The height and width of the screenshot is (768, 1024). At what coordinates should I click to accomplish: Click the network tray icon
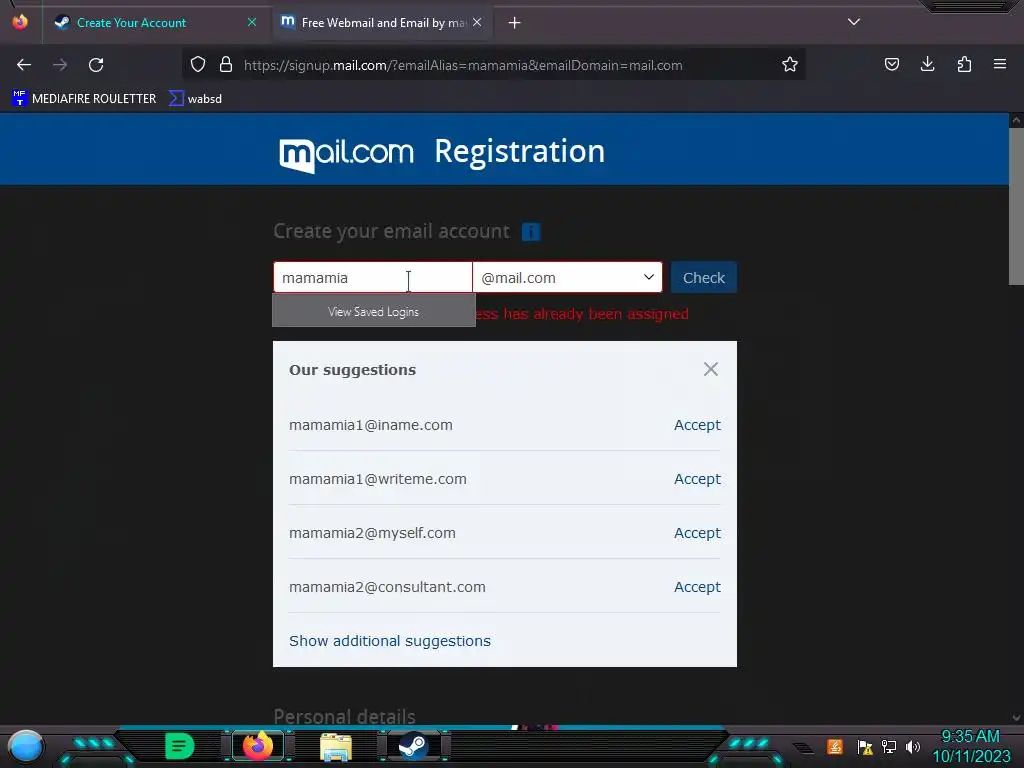(x=889, y=746)
